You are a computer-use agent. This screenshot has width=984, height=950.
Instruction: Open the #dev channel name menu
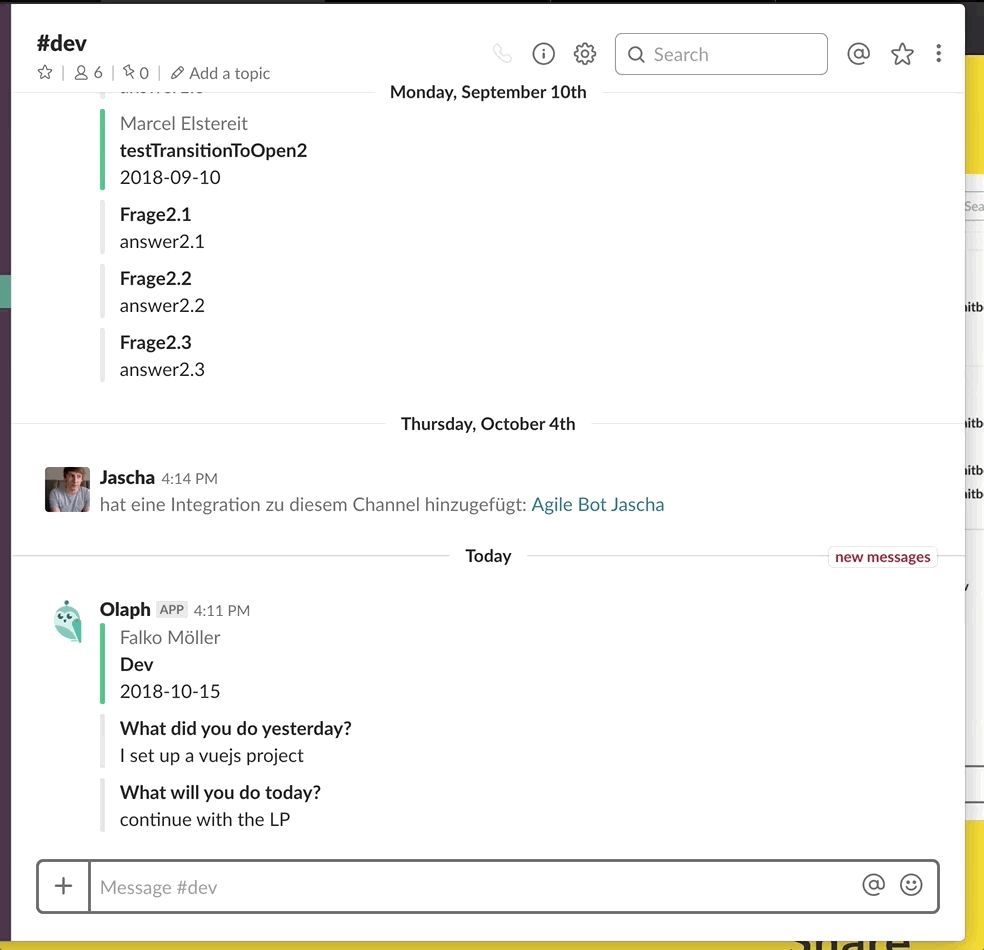[63, 42]
